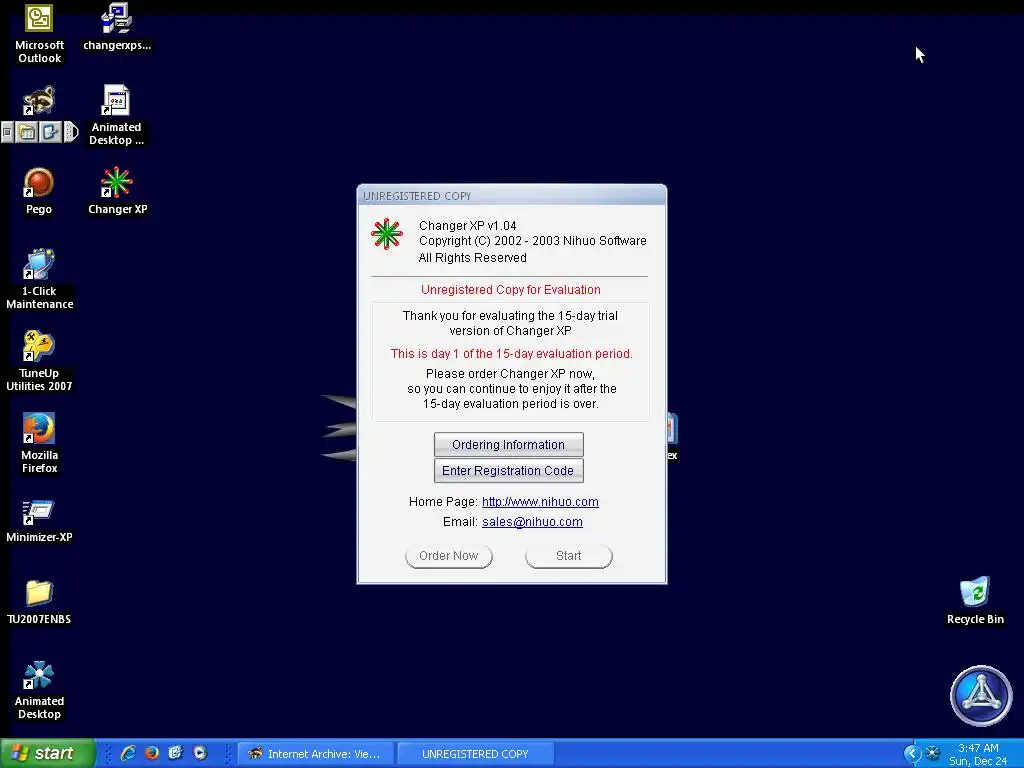The image size is (1024, 768).
Task: Switch to Internet Archive taskbar window
Action: [315, 754]
